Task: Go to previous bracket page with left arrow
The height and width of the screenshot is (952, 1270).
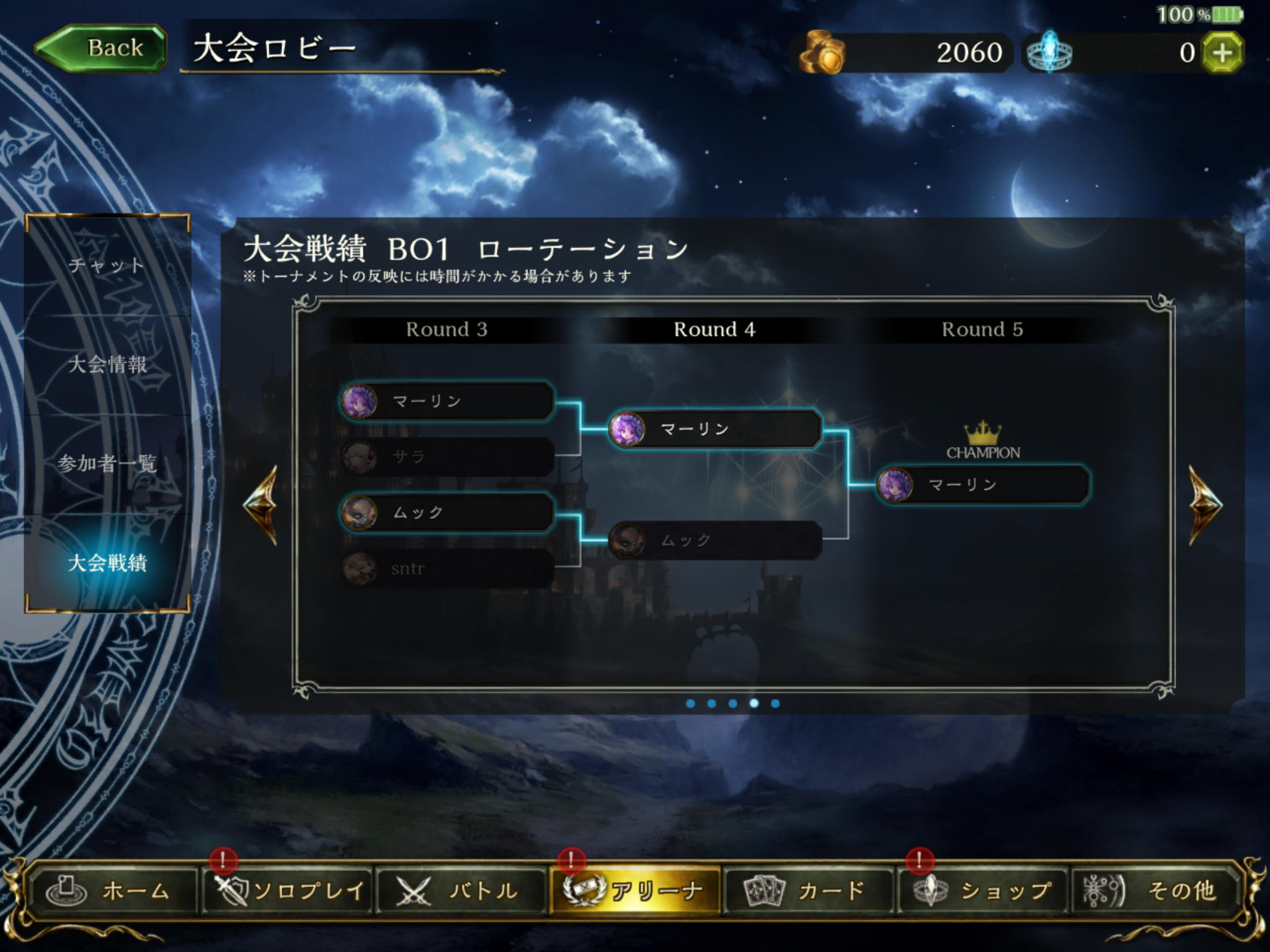Action: click(x=260, y=506)
